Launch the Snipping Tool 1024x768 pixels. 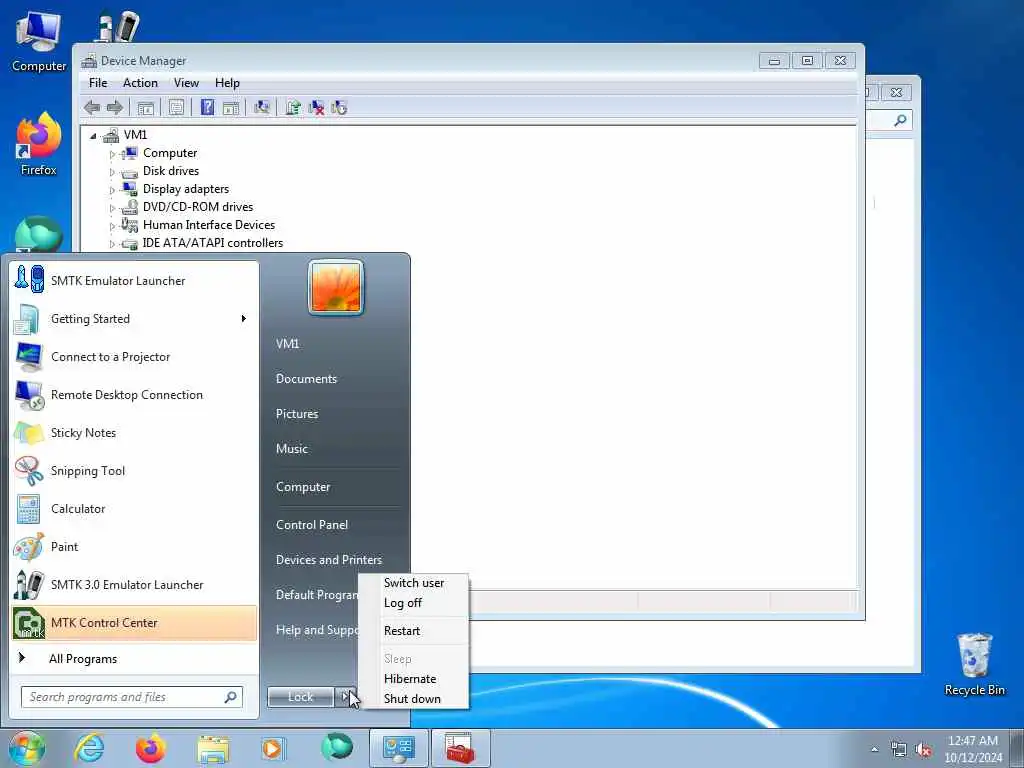135,471
